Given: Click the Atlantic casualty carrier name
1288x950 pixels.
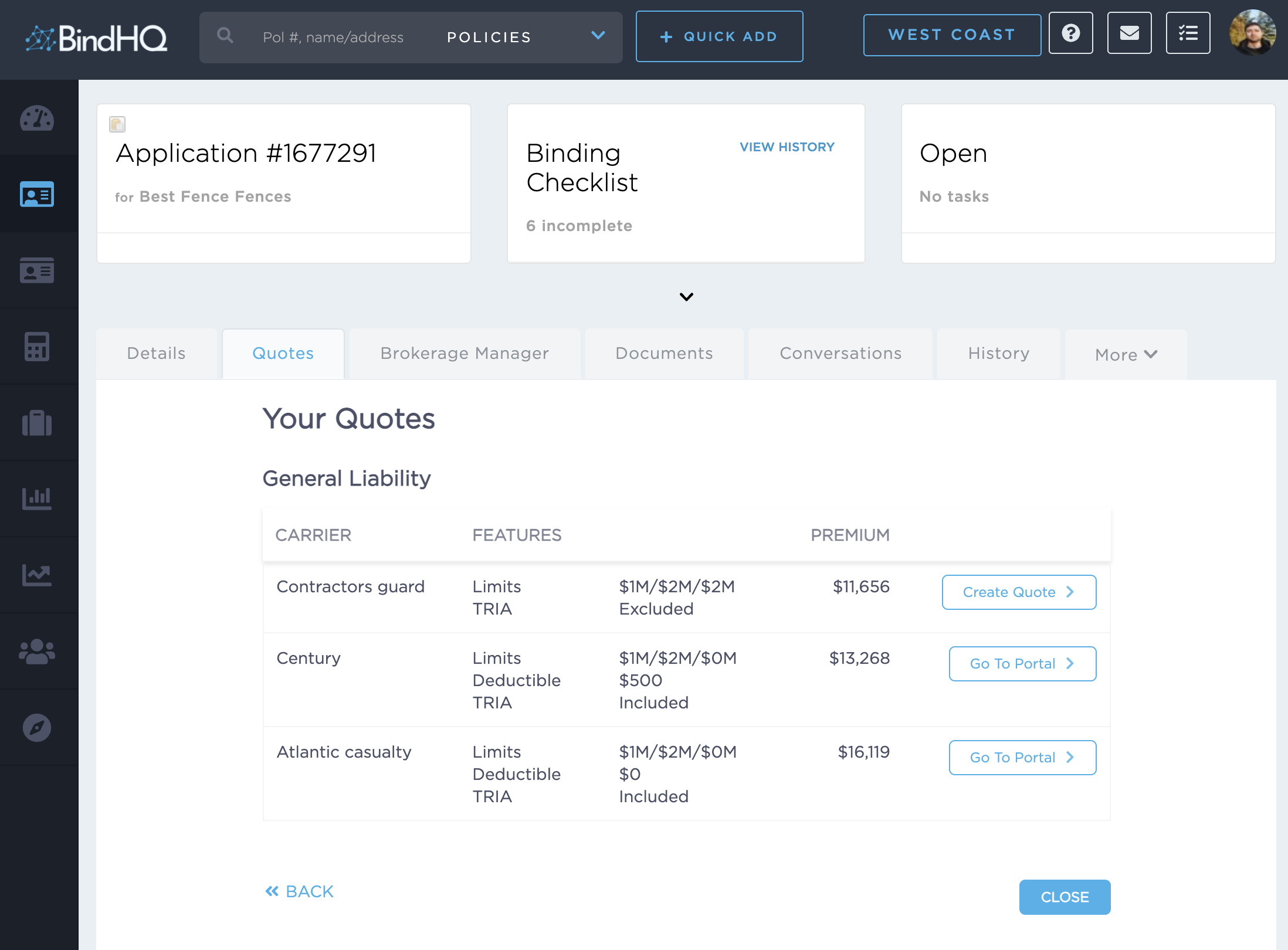Looking at the screenshot, I should tap(344, 752).
